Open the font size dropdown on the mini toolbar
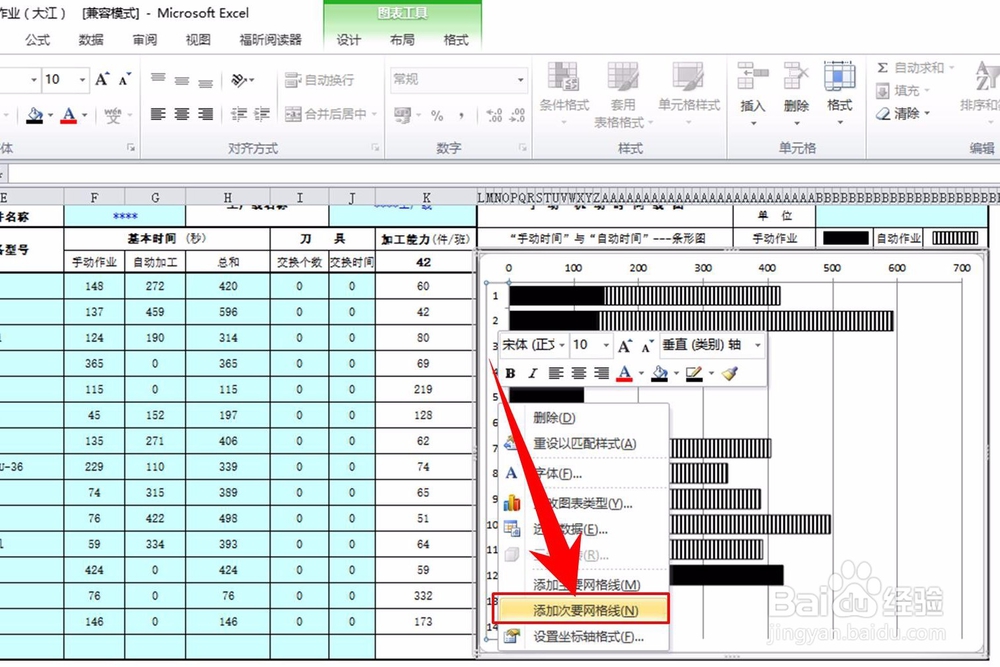This screenshot has height=667, width=1000. 605,345
